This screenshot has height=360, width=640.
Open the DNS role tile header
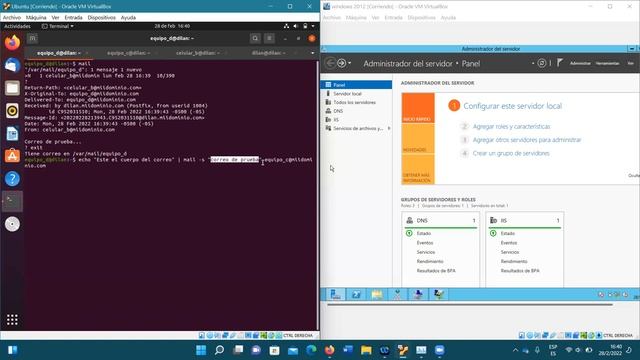tap(441, 220)
